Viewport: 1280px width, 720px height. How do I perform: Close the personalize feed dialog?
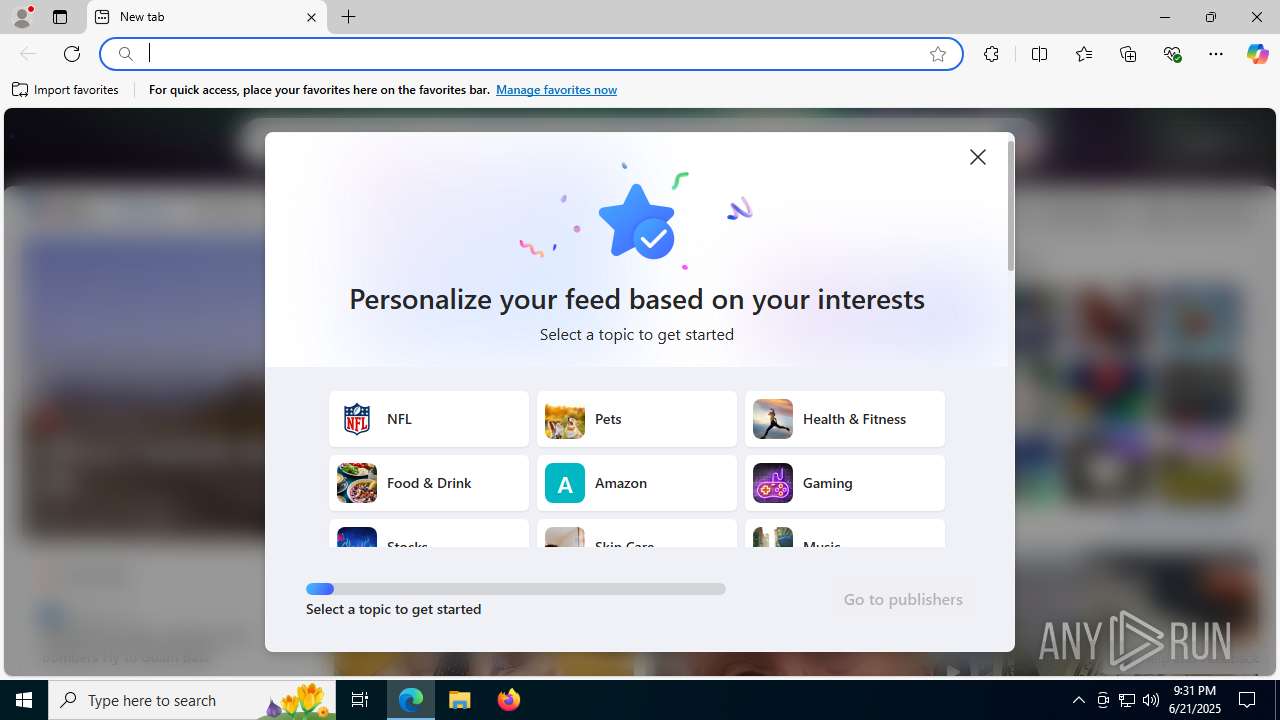[977, 157]
